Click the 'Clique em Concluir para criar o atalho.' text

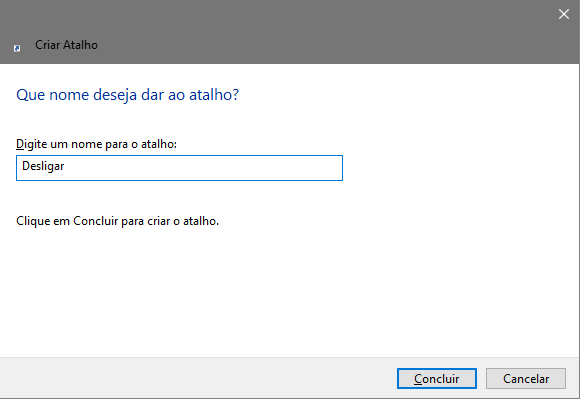click(118, 221)
